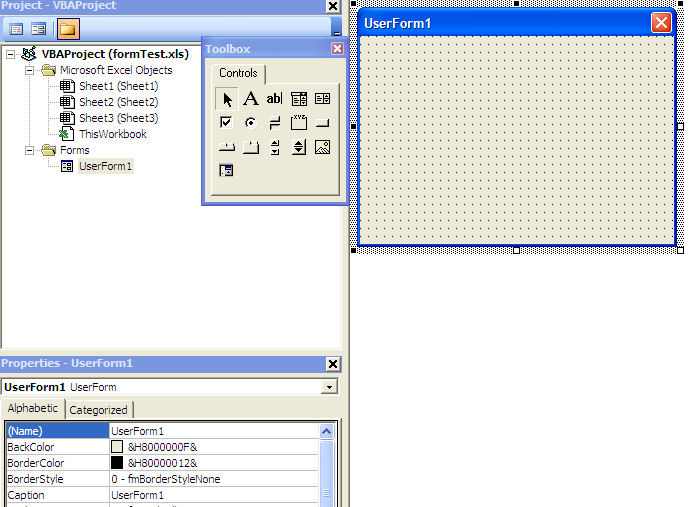Screen dimensions: 692x507
Task: Click the &H8000000F& BackColor value
Action: (x=162, y=447)
